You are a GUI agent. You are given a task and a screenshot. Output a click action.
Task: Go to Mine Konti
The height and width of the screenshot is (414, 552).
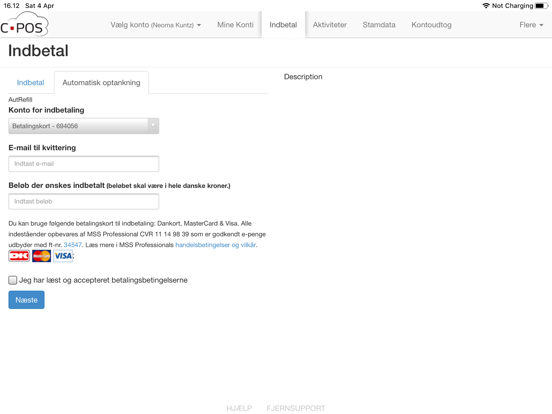click(x=235, y=25)
